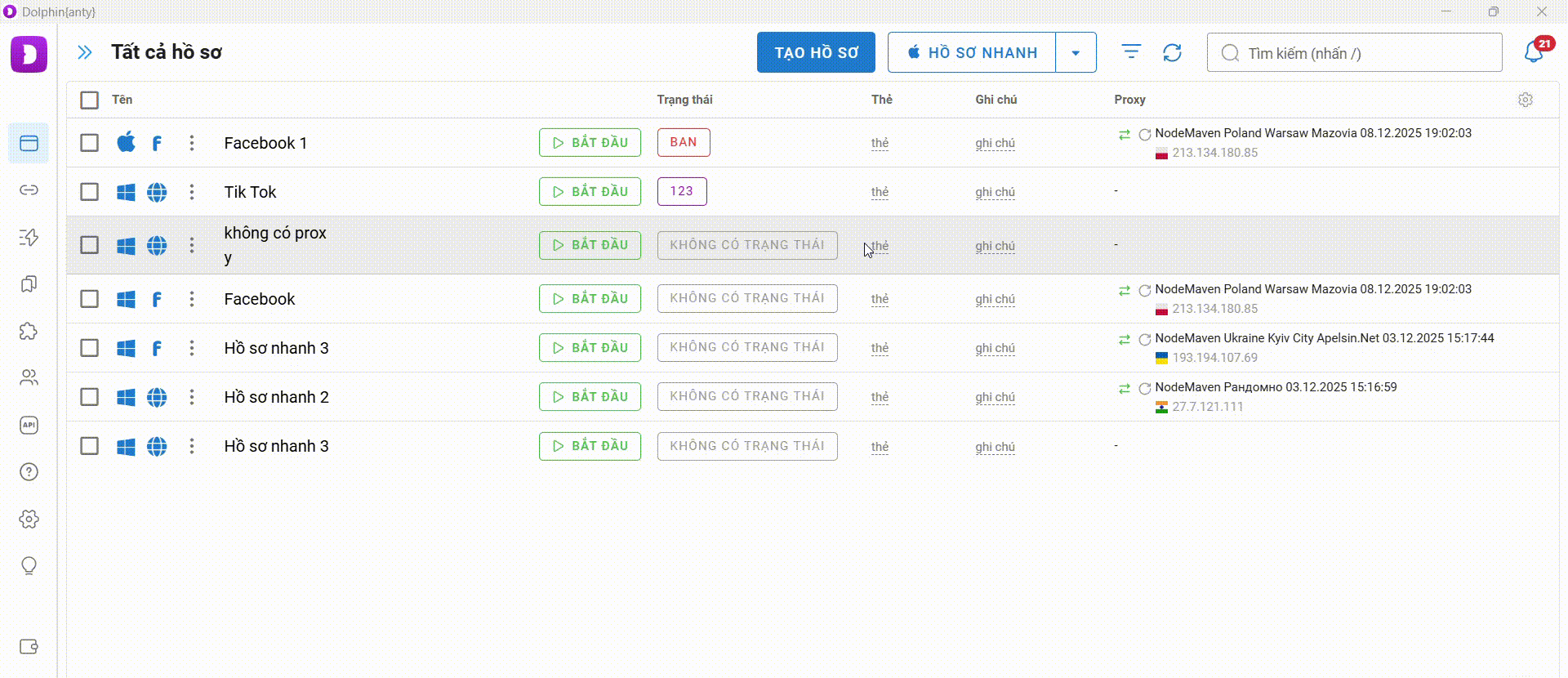Open table column settings gear
The width and height of the screenshot is (1568, 678).
[1525, 100]
